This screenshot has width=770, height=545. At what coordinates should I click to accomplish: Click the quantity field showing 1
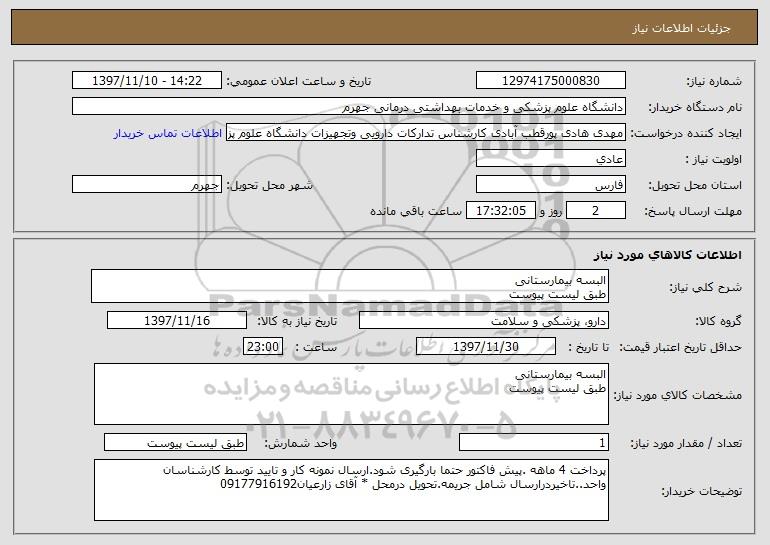pos(534,443)
